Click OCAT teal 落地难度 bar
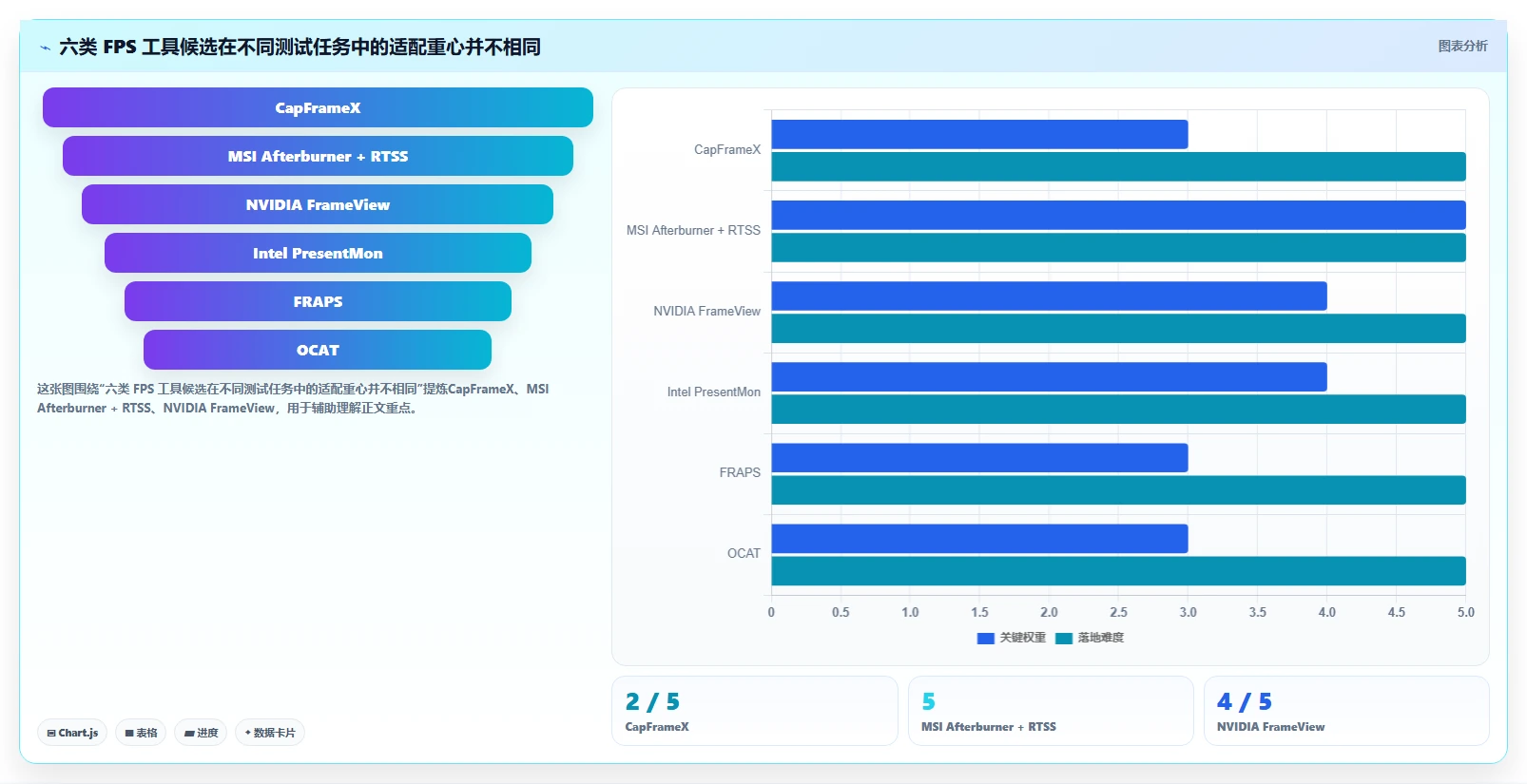The height and width of the screenshot is (784, 1527). tap(1118, 570)
